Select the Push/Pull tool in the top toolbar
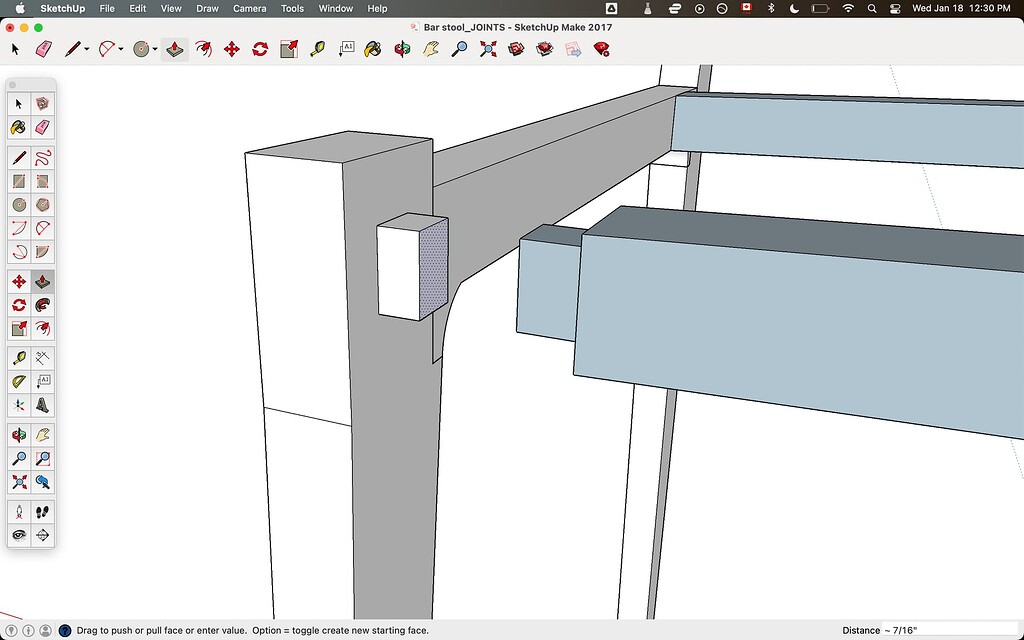The width and height of the screenshot is (1024, 640). pos(174,48)
